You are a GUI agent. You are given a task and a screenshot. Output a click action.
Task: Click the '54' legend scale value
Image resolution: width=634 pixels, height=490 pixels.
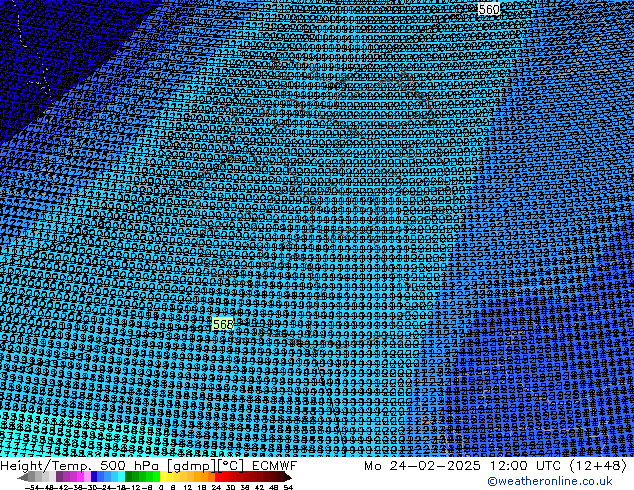pyautogui.click(x=288, y=487)
